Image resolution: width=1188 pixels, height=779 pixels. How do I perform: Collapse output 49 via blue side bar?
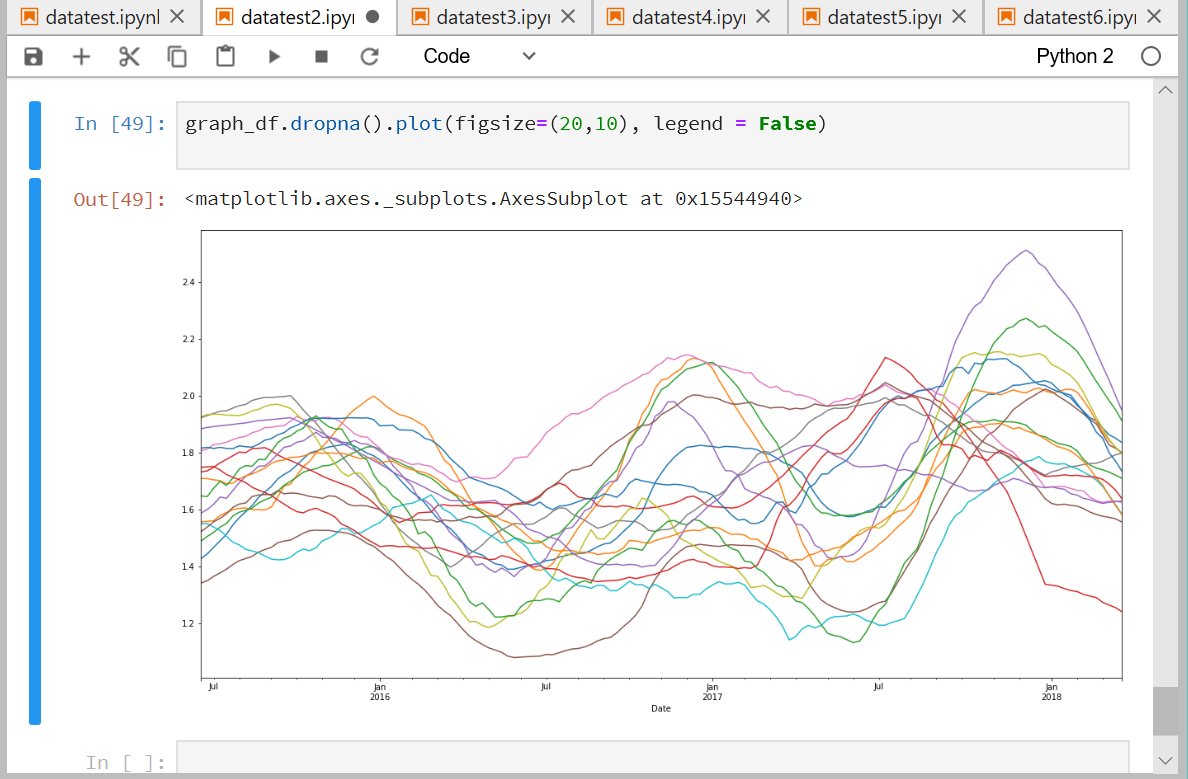(35, 452)
